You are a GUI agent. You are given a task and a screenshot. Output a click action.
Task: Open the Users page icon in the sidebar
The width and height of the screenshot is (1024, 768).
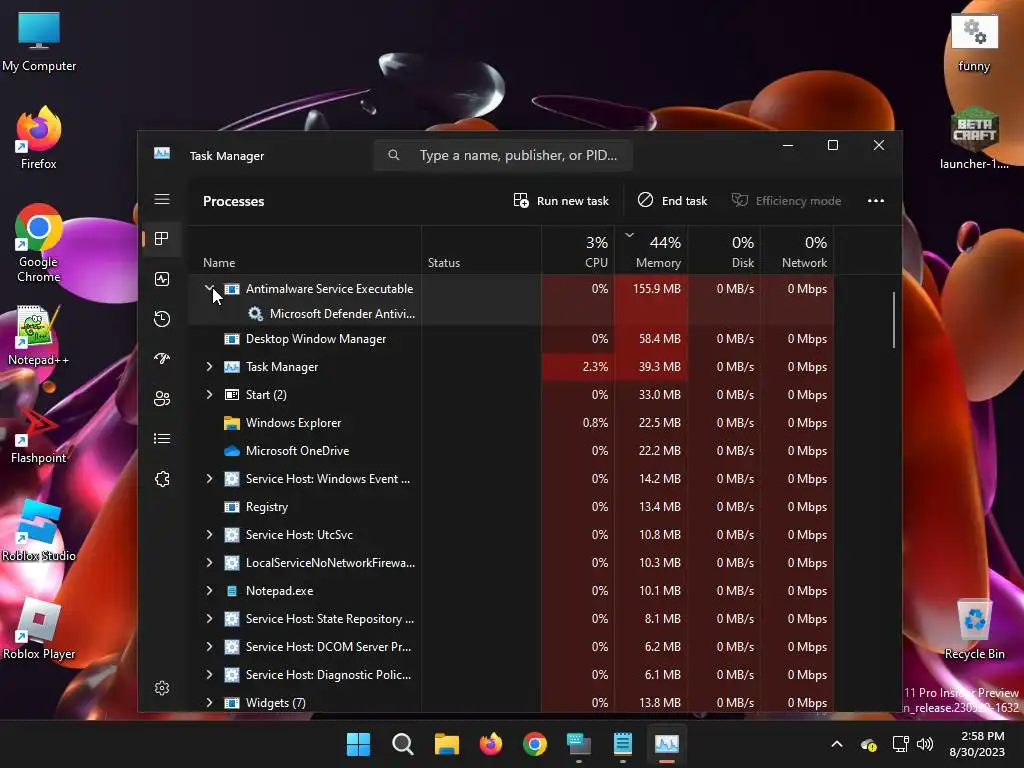click(162, 398)
